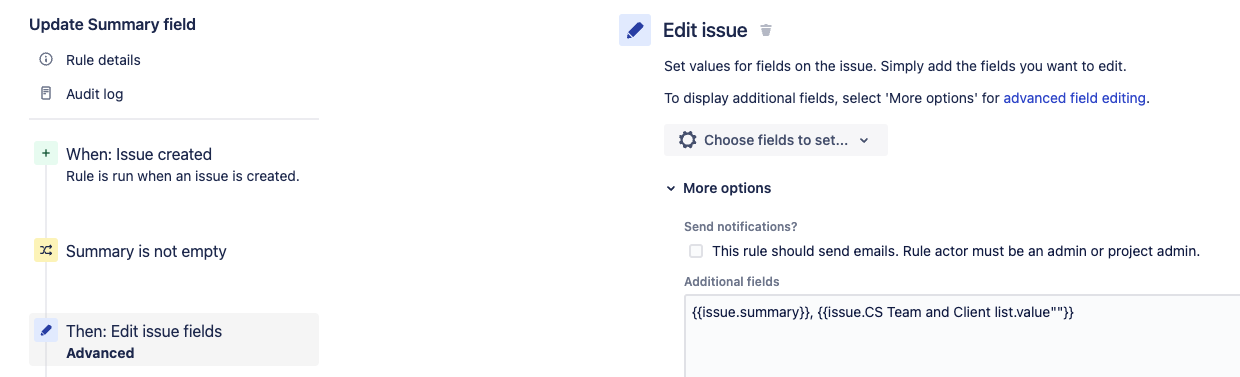The width and height of the screenshot is (1240, 377).
Task: Click the large blue pencil Edit issue icon
Action: [x=635, y=30]
